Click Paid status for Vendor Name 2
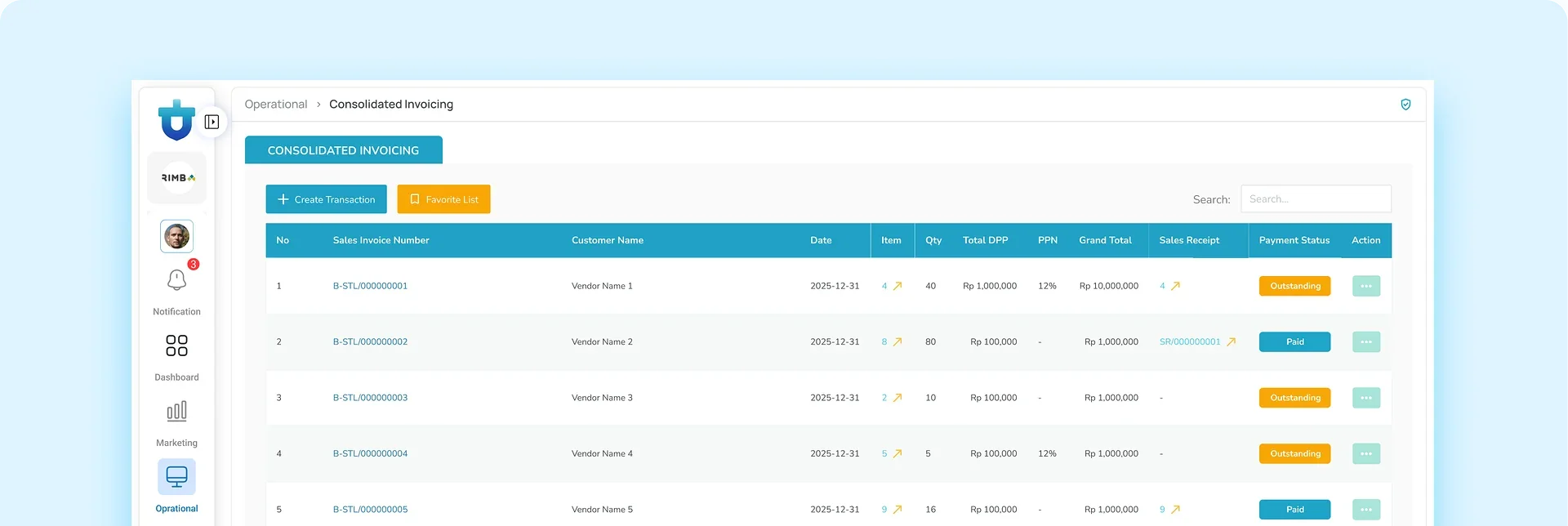 (x=1295, y=341)
